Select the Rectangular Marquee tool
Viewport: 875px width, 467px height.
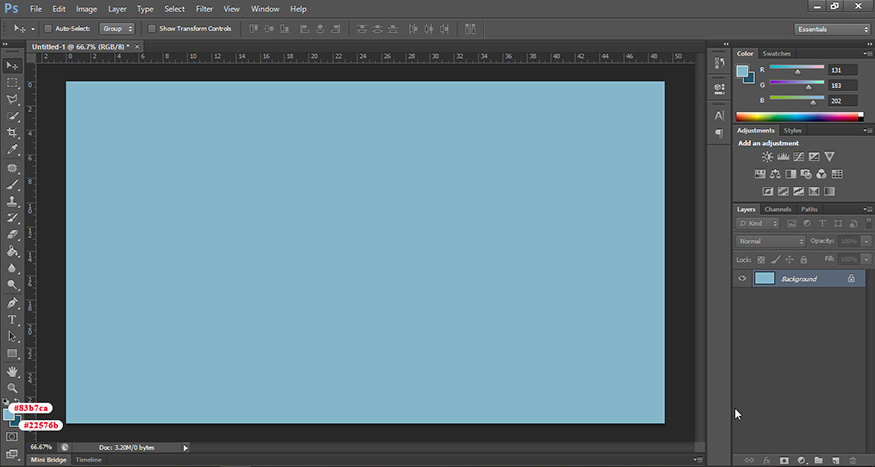pyautogui.click(x=12, y=83)
